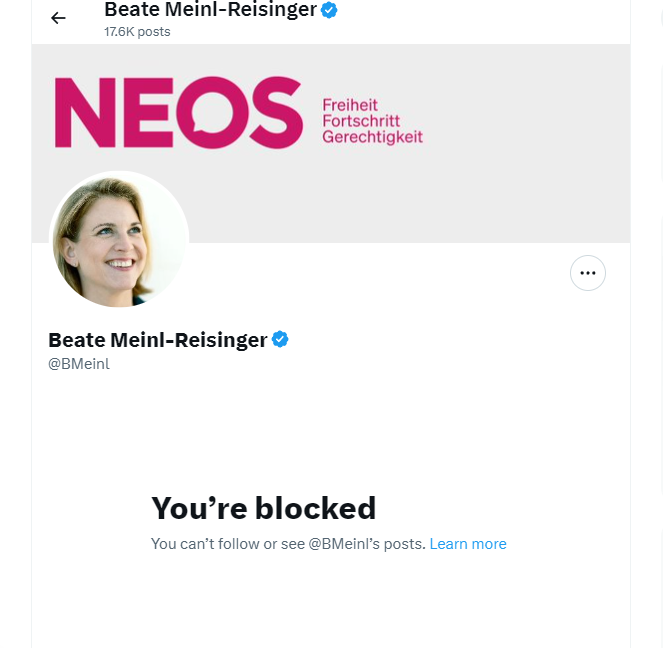Click the letter S of the NEOS logo
Screen dimensions: 663x648
pos(276,113)
